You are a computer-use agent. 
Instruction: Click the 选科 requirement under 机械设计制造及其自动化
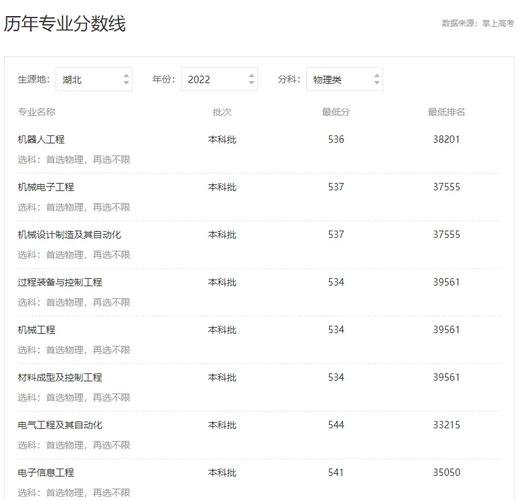pyautogui.click(x=74, y=255)
